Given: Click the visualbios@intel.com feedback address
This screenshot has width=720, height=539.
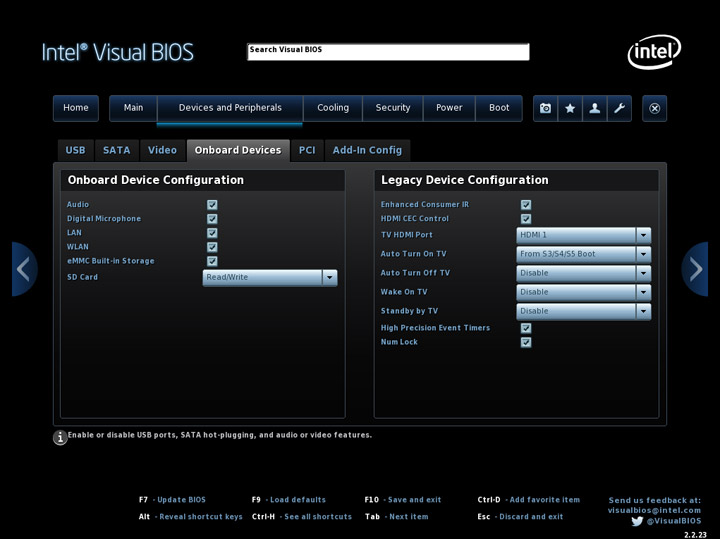Looking at the screenshot, I should tap(654, 511).
